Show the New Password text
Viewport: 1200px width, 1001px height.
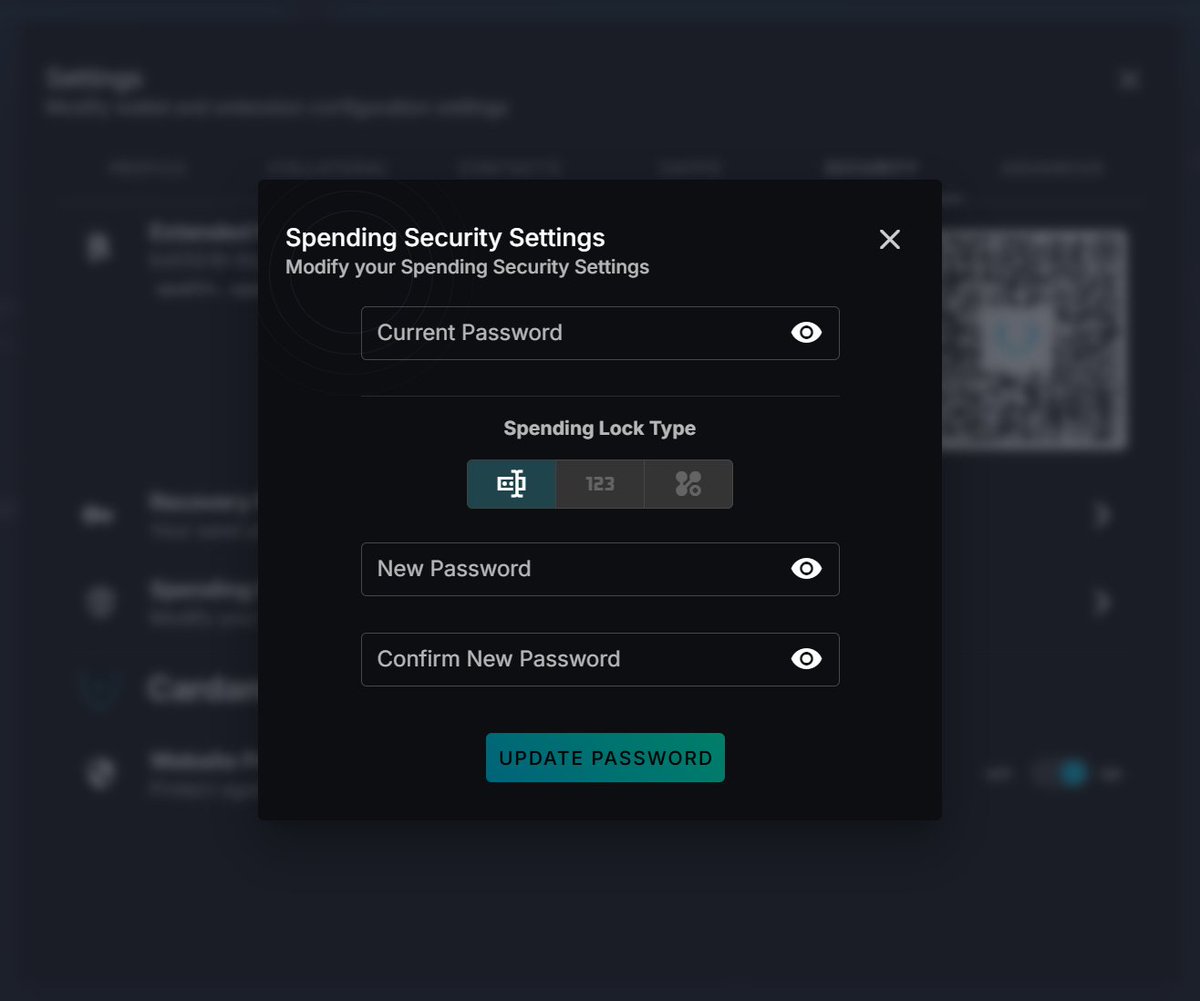tap(806, 569)
